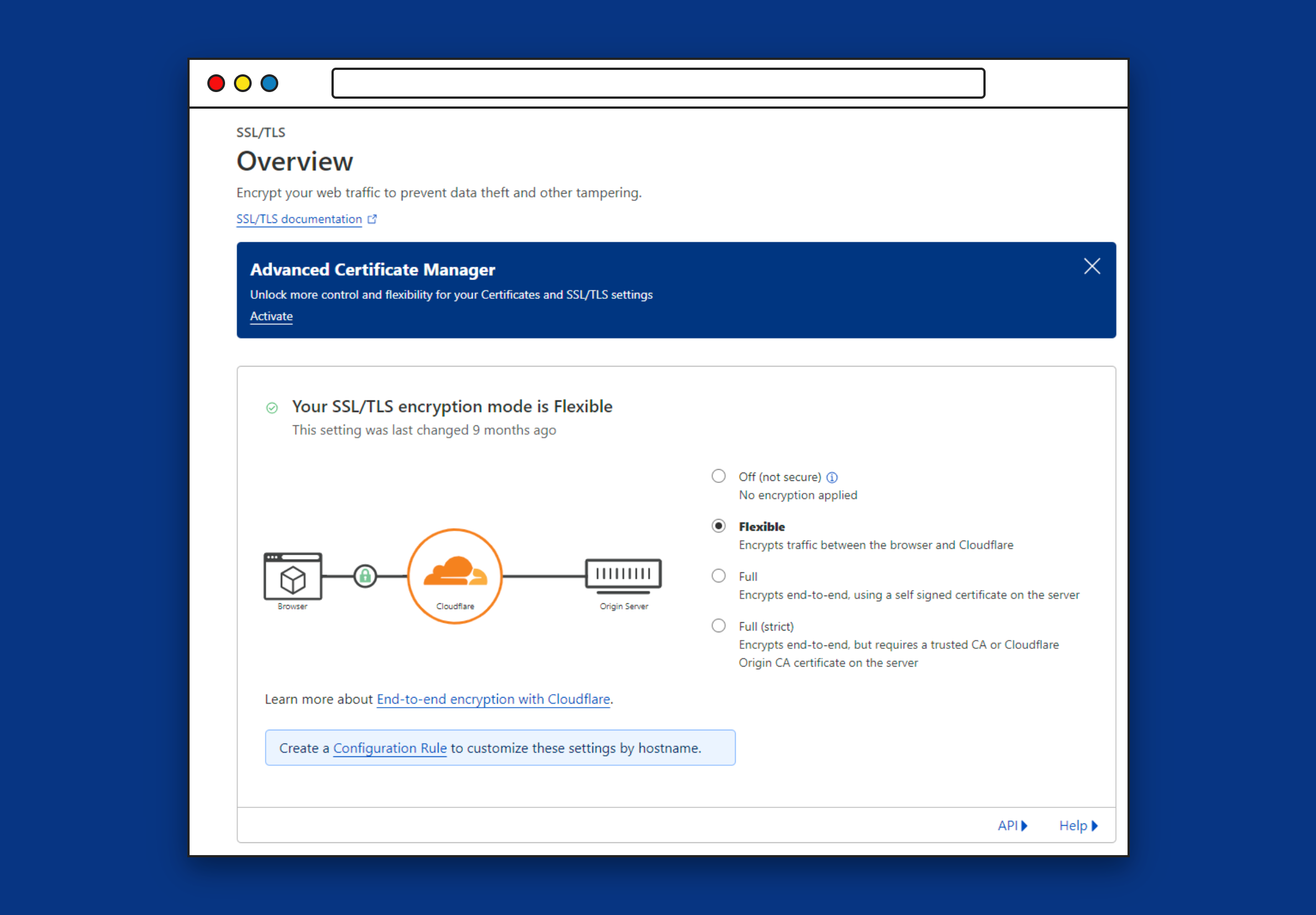
Task: Click inside the browser address bar
Action: pos(657,83)
